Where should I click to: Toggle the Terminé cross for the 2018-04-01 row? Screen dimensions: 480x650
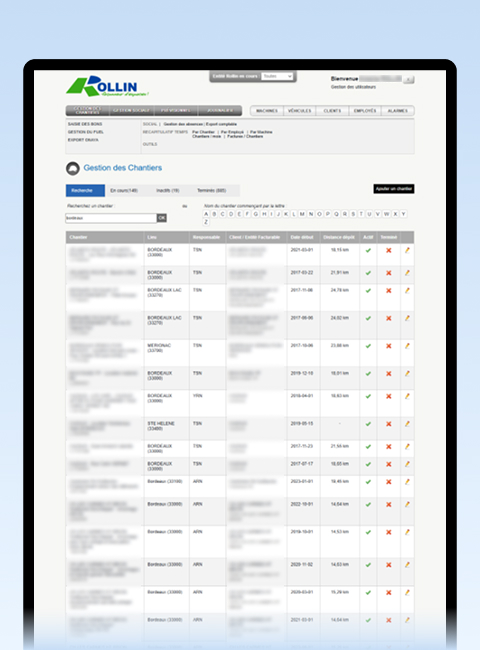click(x=388, y=396)
